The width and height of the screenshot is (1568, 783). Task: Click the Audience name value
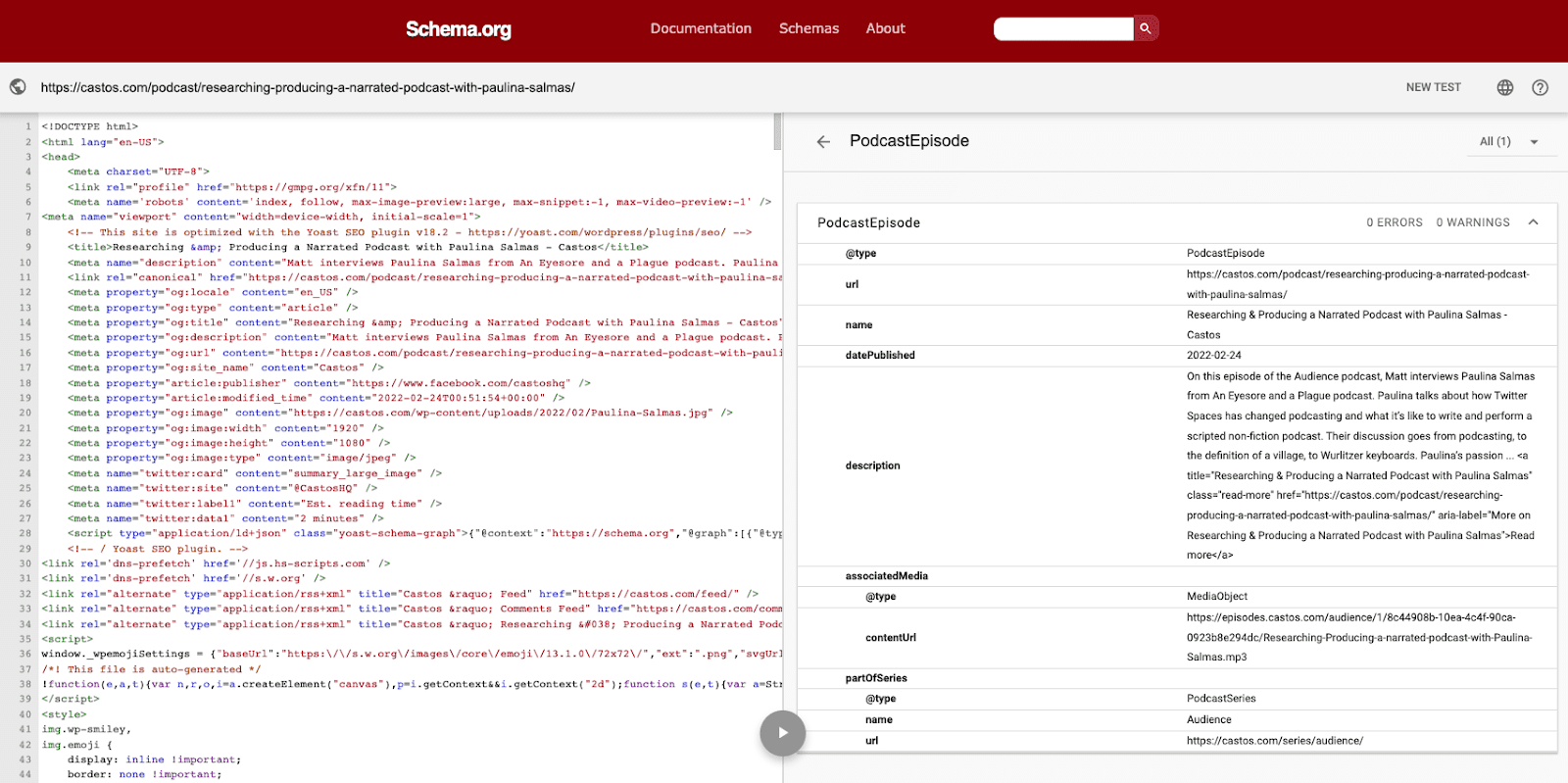pos(1208,719)
